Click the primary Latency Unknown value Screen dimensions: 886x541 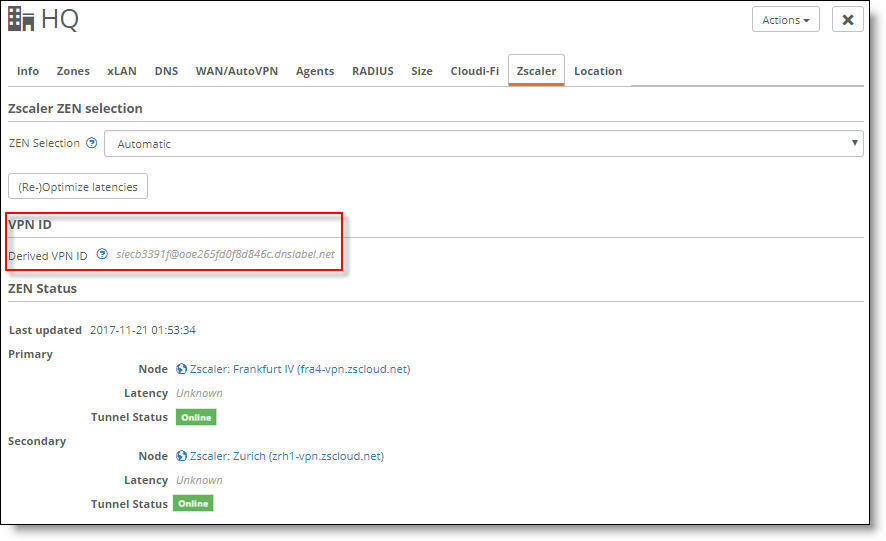[x=199, y=393]
